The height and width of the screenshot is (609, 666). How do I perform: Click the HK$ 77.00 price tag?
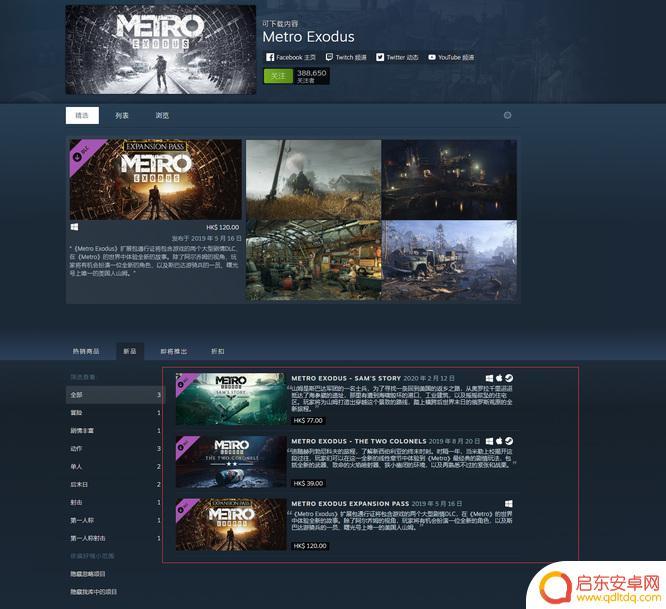pos(308,420)
